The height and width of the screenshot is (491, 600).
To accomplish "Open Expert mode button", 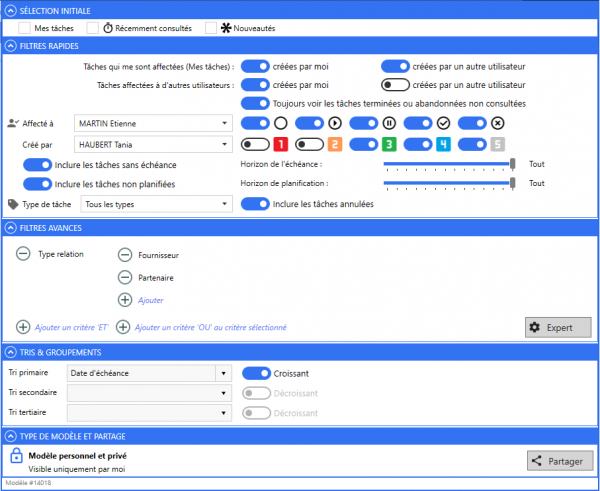I will coord(558,327).
